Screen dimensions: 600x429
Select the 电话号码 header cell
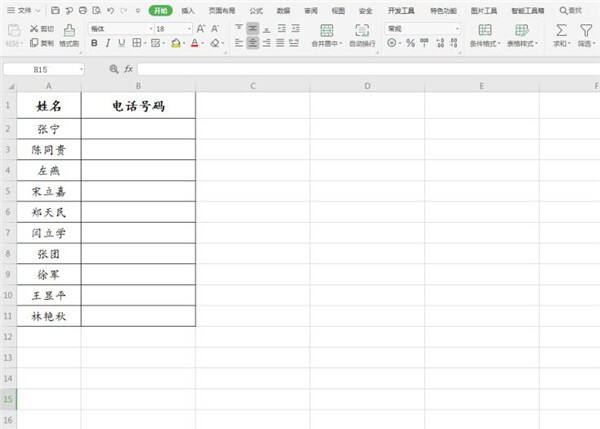click(138, 105)
